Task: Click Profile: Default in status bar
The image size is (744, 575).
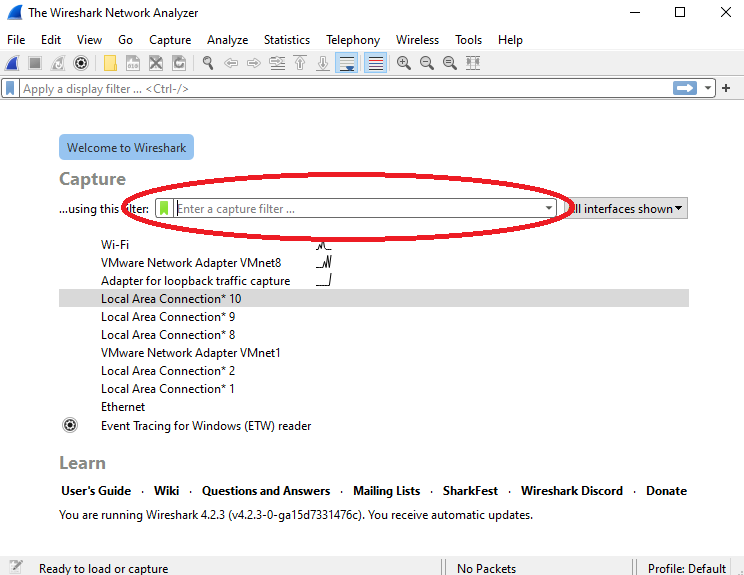Action: 686,568
